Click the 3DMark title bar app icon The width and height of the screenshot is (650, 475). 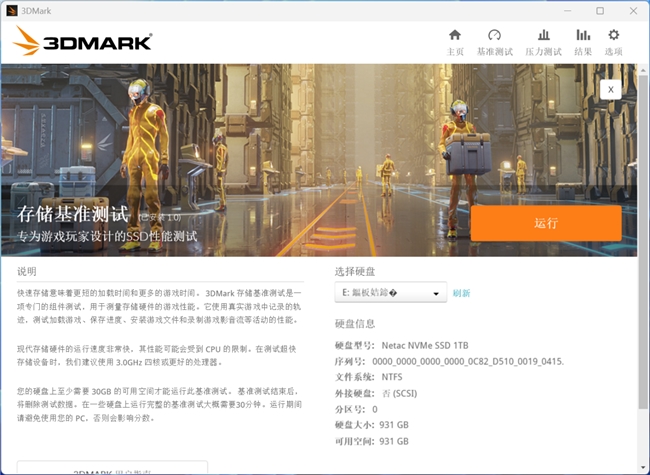click(12, 11)
